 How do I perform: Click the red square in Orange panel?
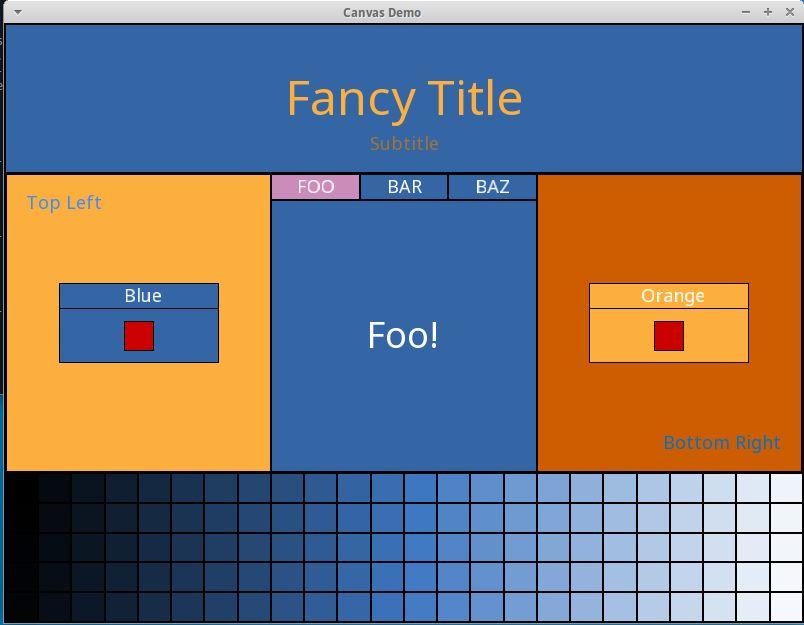[x=669, y=336]
